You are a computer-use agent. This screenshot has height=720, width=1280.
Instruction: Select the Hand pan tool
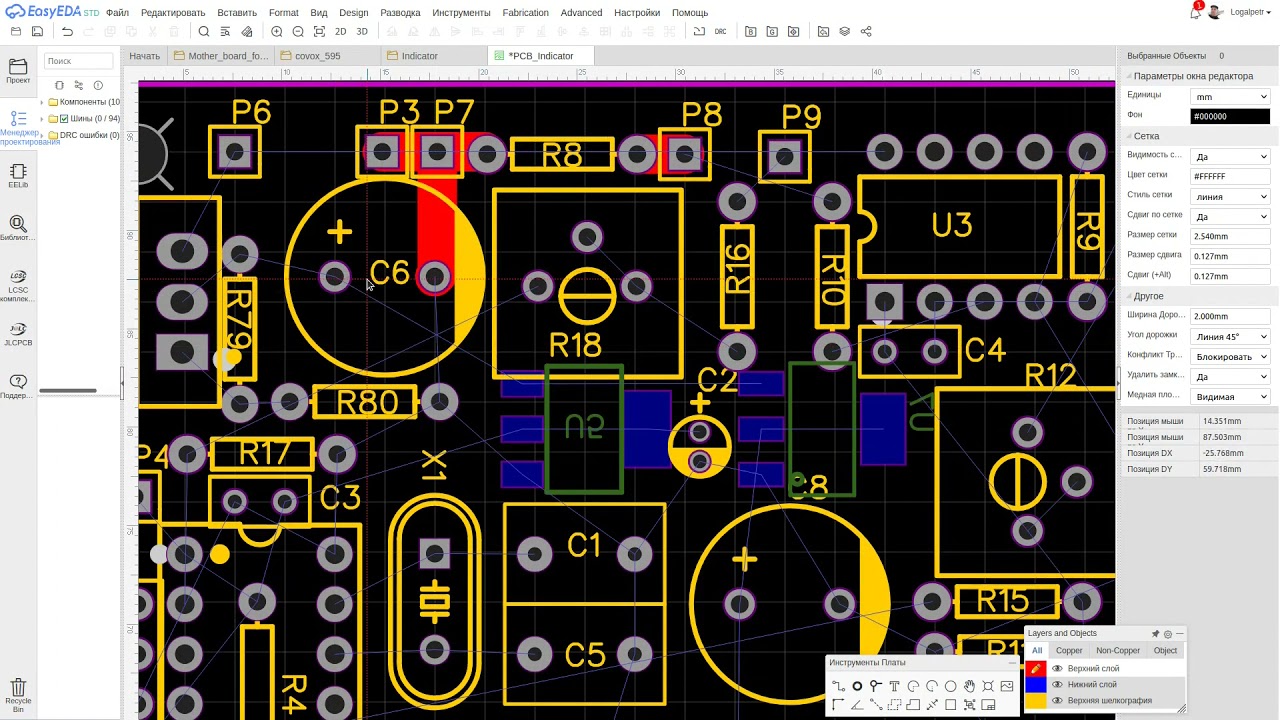[969, 686]
